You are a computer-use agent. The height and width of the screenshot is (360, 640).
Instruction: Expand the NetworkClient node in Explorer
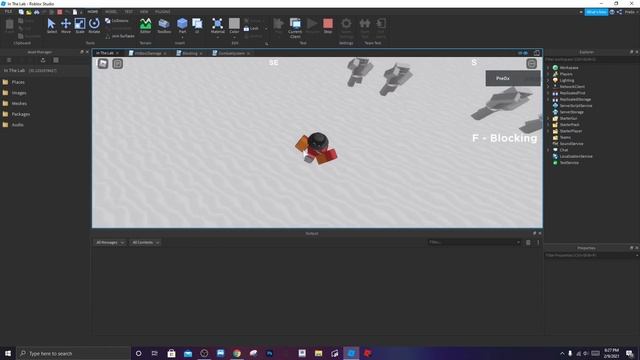click(548, 87)
